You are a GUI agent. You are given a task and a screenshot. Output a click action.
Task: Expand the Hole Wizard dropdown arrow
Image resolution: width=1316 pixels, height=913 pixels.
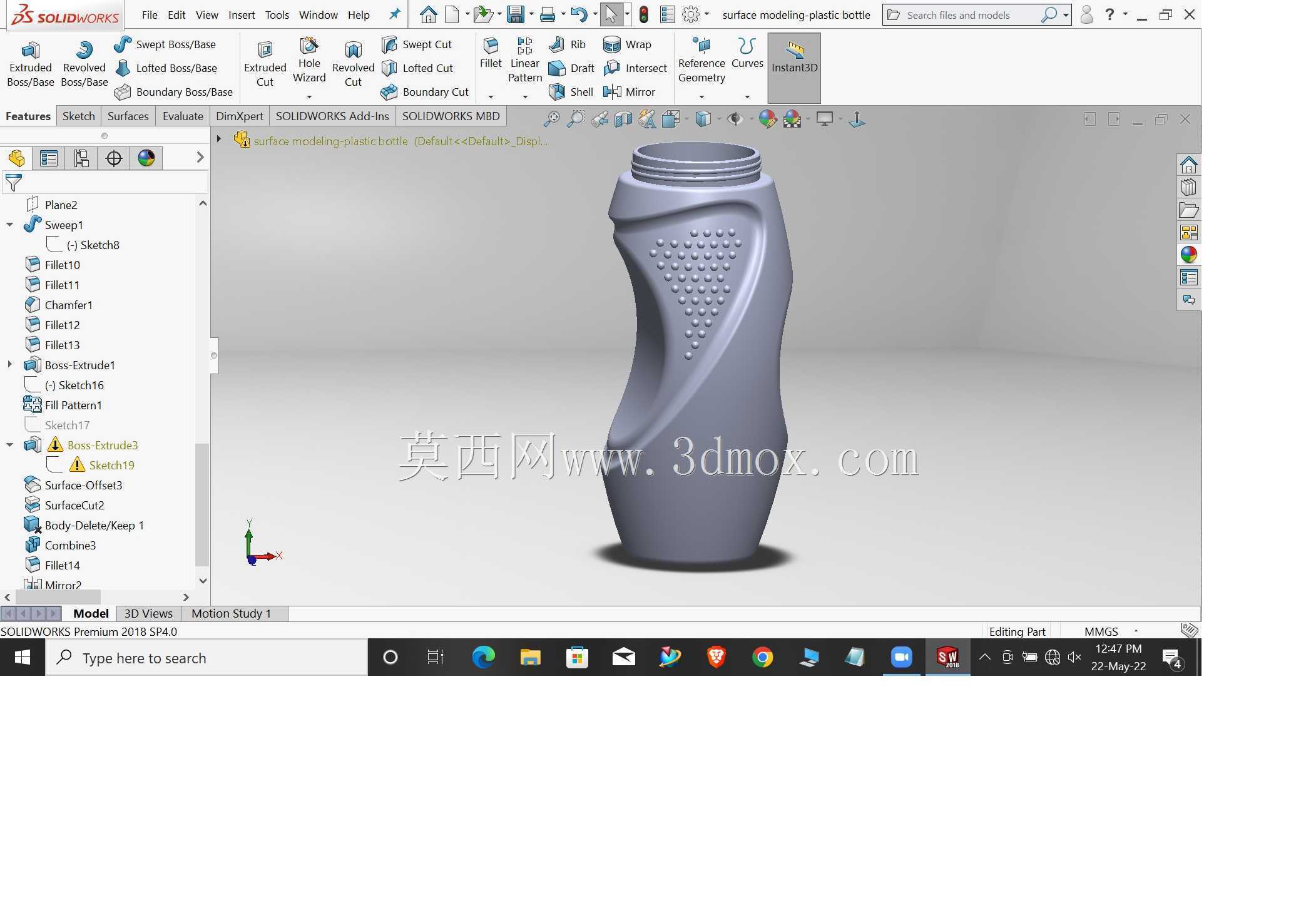click(x=309, y=97)
